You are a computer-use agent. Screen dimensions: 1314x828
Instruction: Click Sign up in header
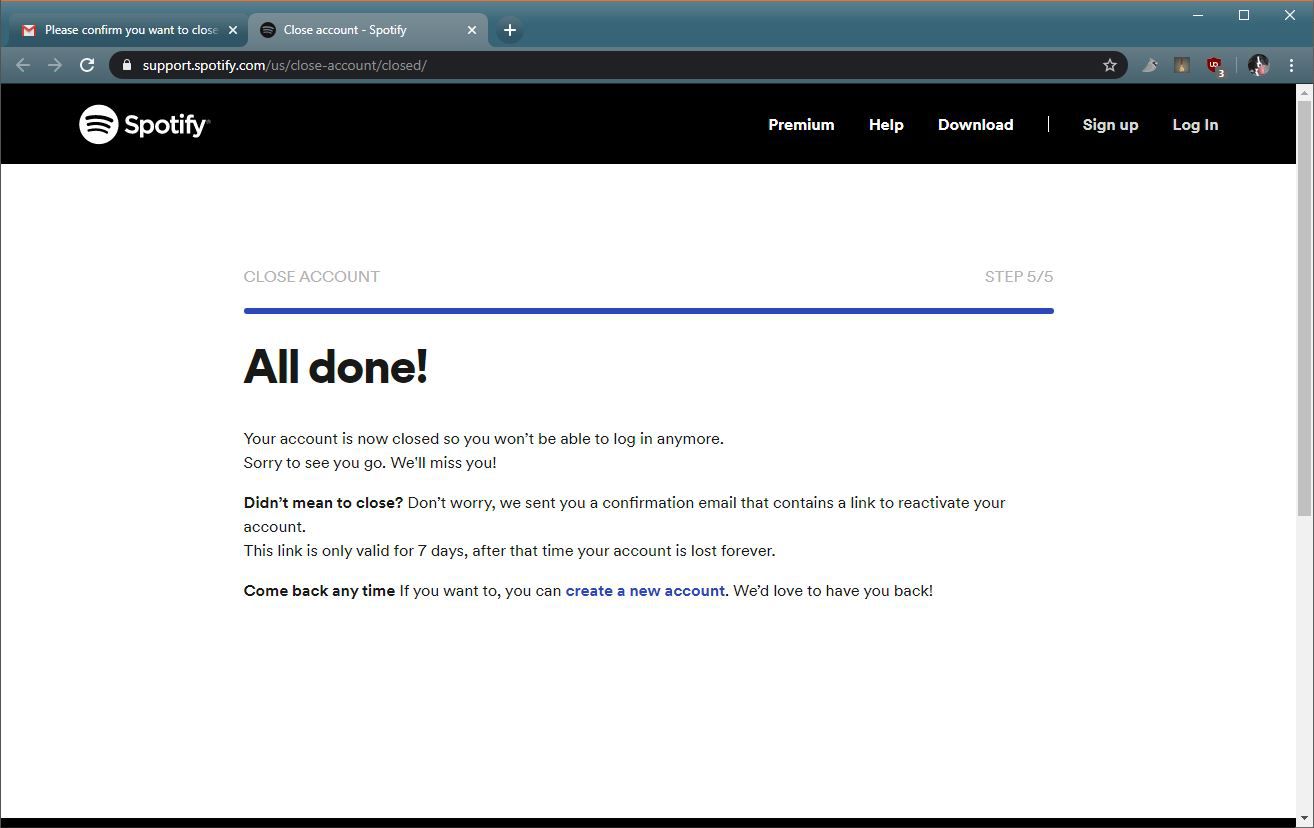click(x=1110, y=125)
